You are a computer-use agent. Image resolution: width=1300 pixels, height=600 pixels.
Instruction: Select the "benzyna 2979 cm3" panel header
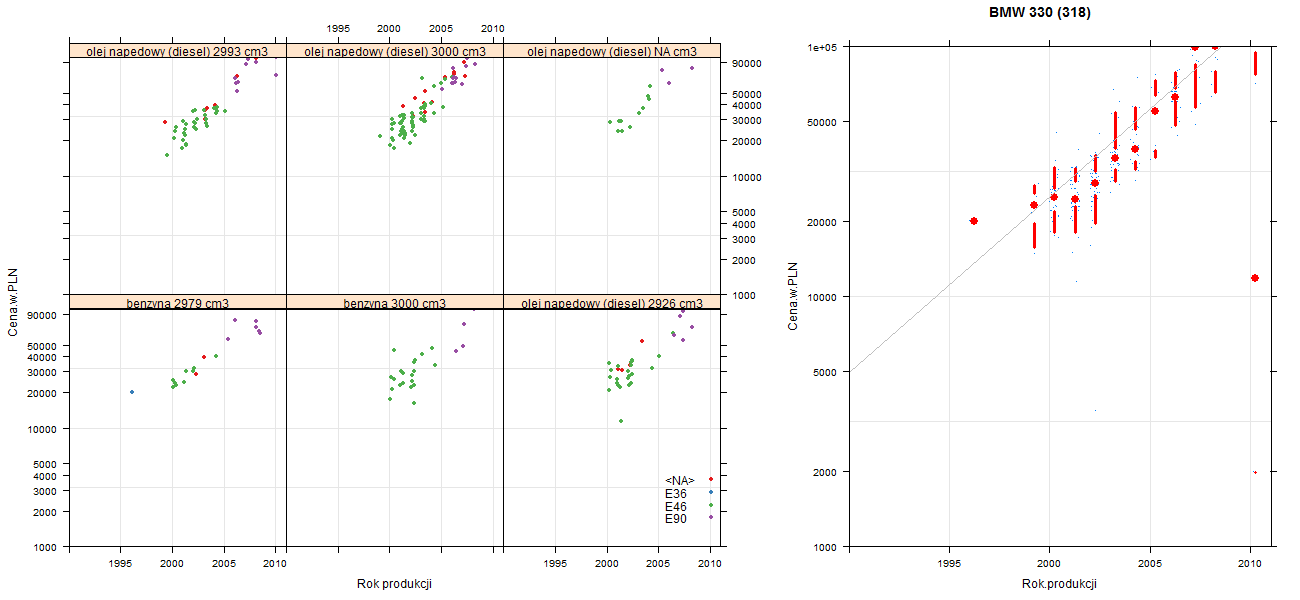(x=178, y=303)
